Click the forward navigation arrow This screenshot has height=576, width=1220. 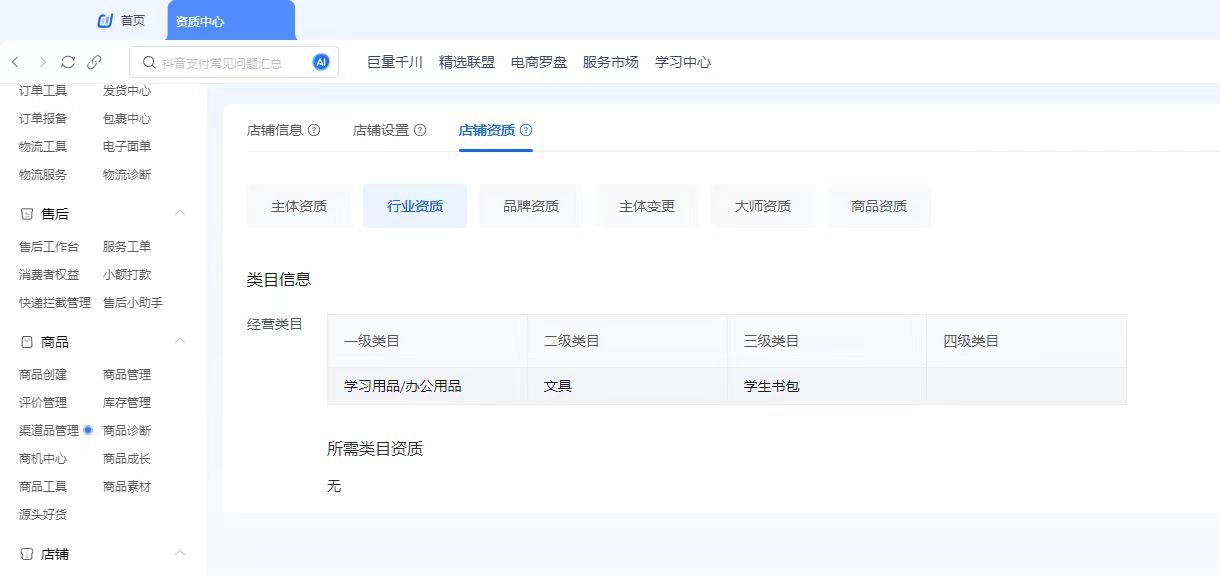click(42, 62)
